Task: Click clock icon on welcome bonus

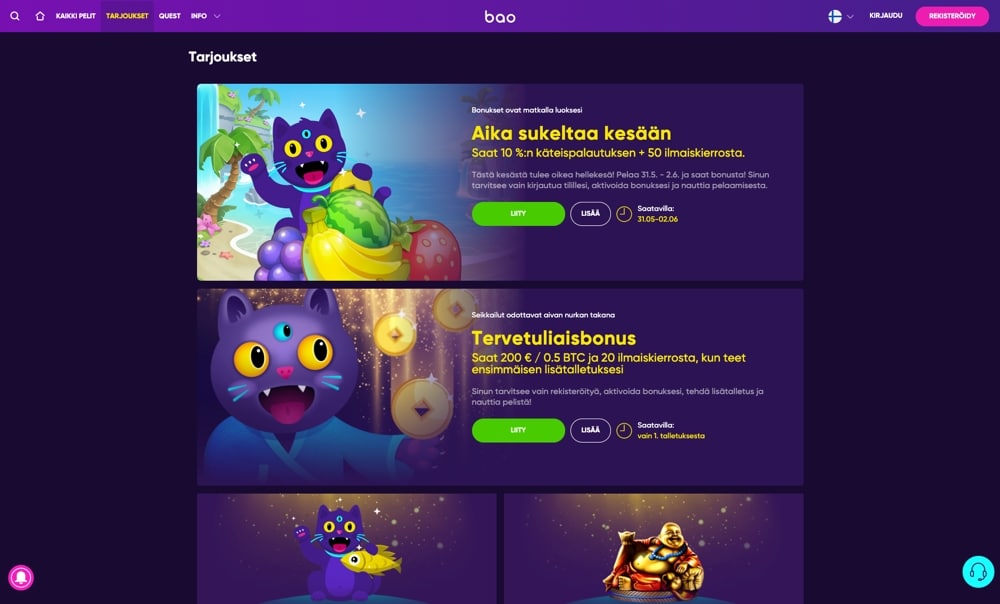Action: [x=624, y=431]
